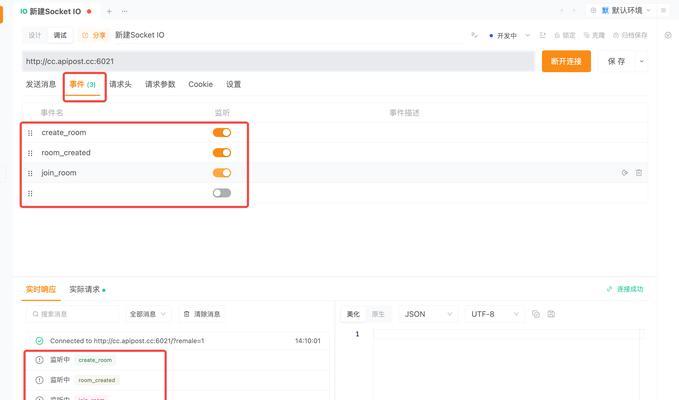Toggle listening for create_room event
Screen dimensions: 679x400
[x=222, y=132]
